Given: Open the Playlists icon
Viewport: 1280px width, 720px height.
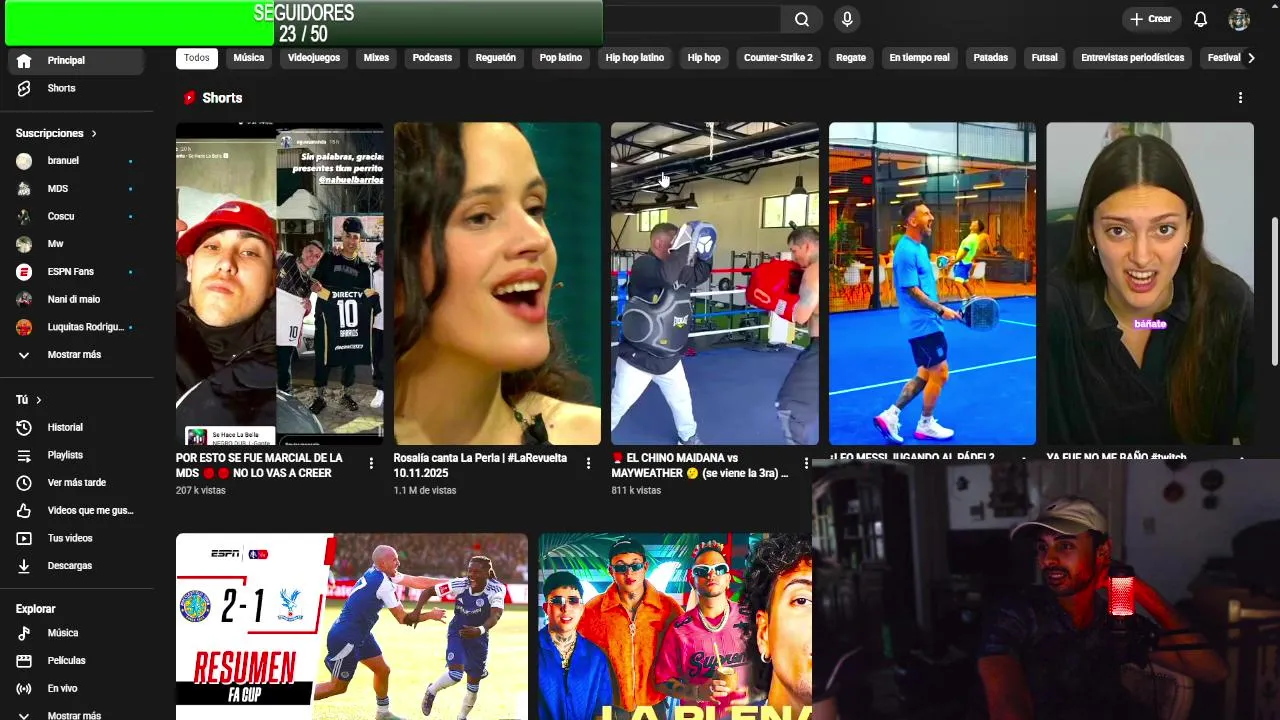Looking at the screenshot, I should coord(24,455).
